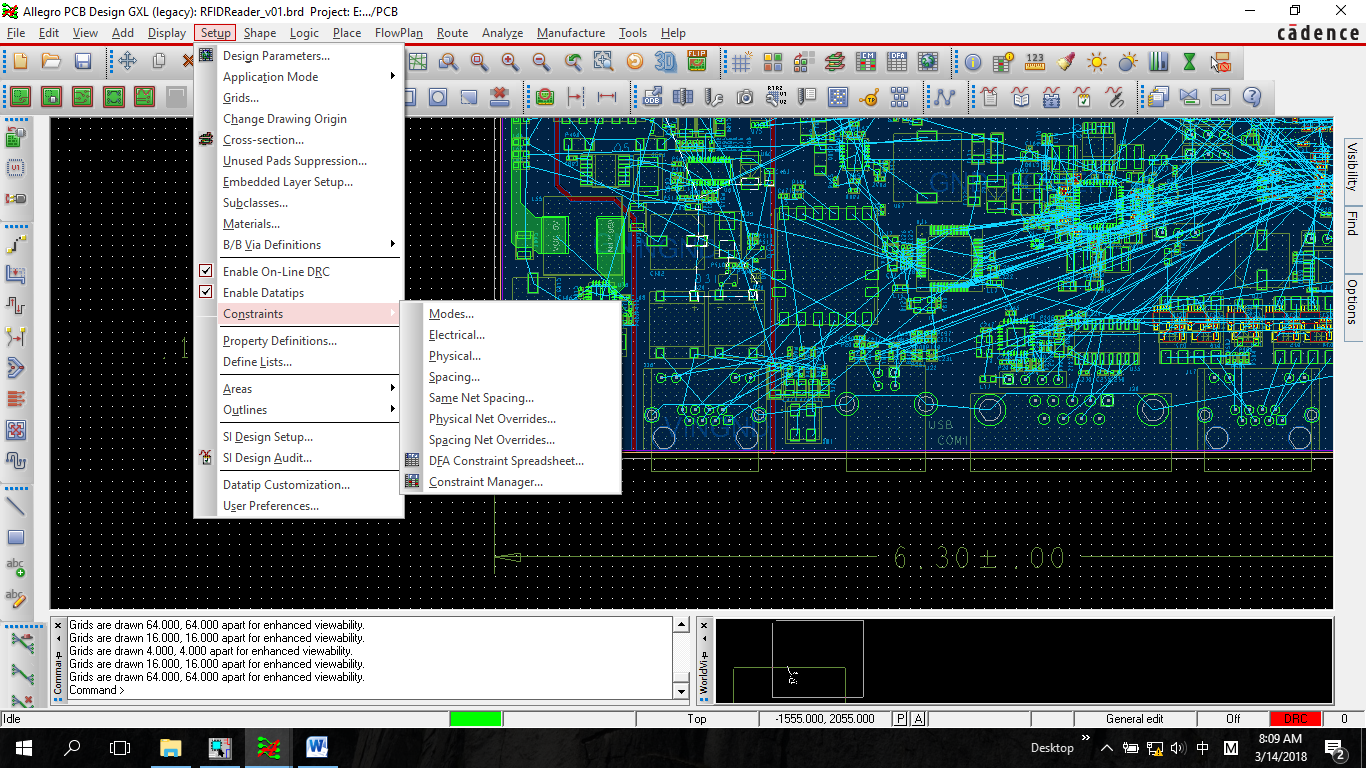Click the Save file toolbar icon
1366x768 pixels.
[x=82, y=62]
